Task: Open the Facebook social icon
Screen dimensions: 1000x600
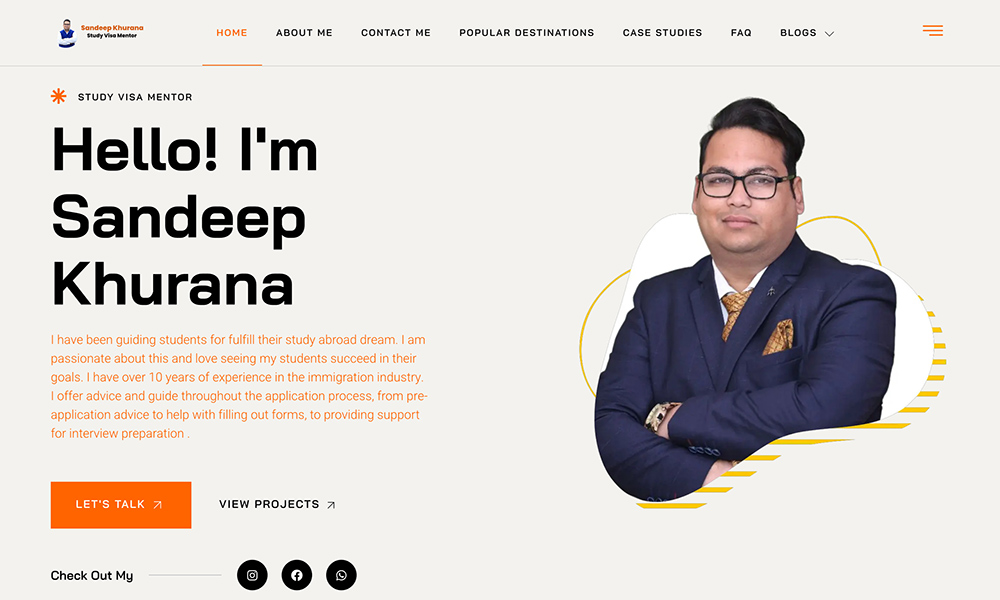Action: tap(297, 575)
